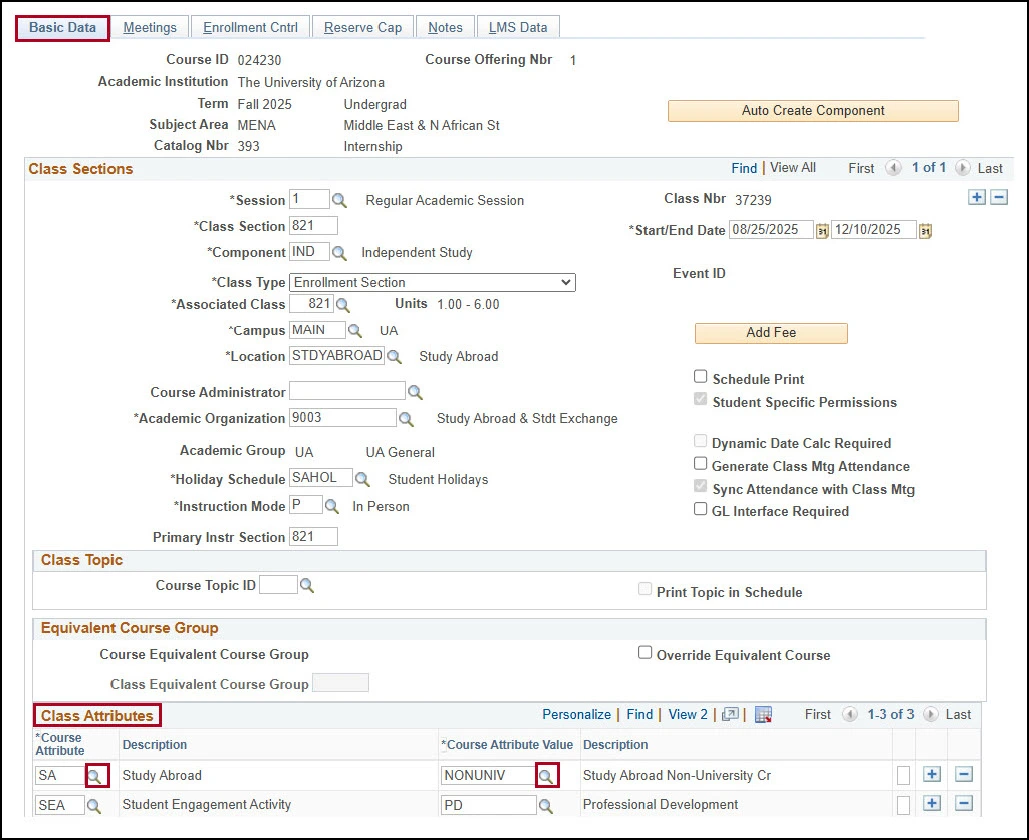Enable Generate Class Mtg Attendance

(701, 464)
